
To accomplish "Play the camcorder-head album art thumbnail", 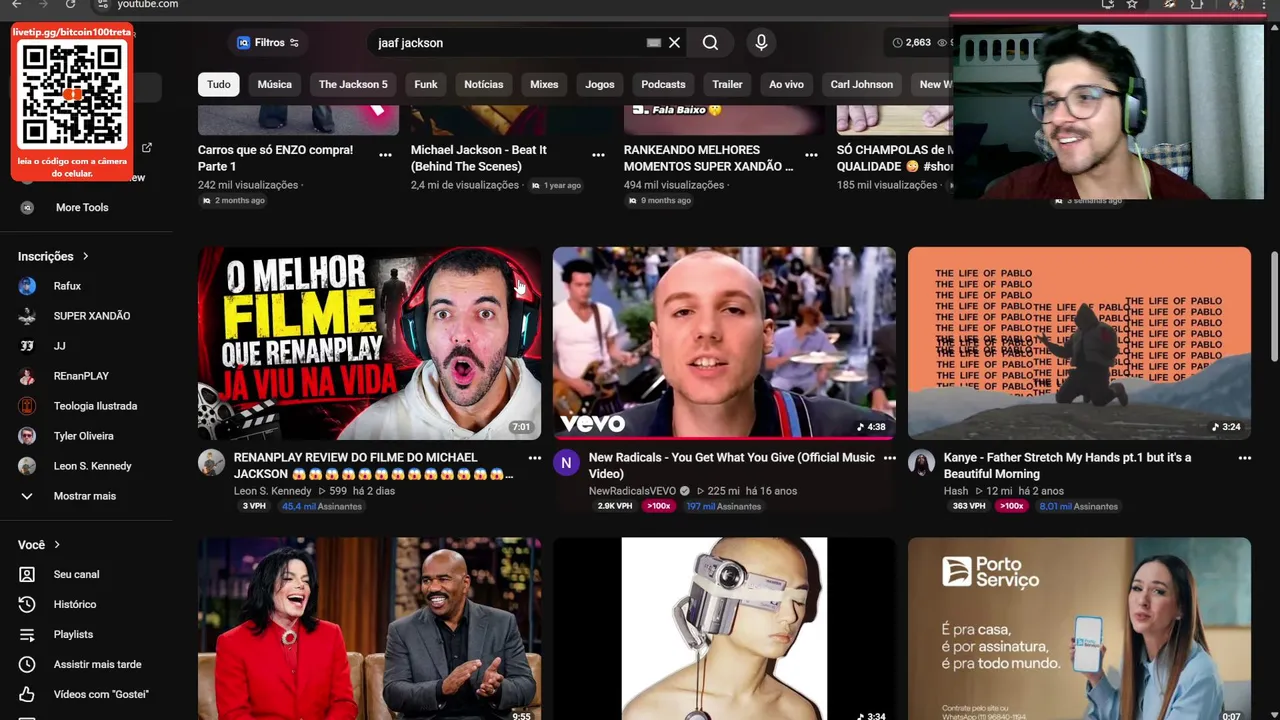I will (724, 629).
